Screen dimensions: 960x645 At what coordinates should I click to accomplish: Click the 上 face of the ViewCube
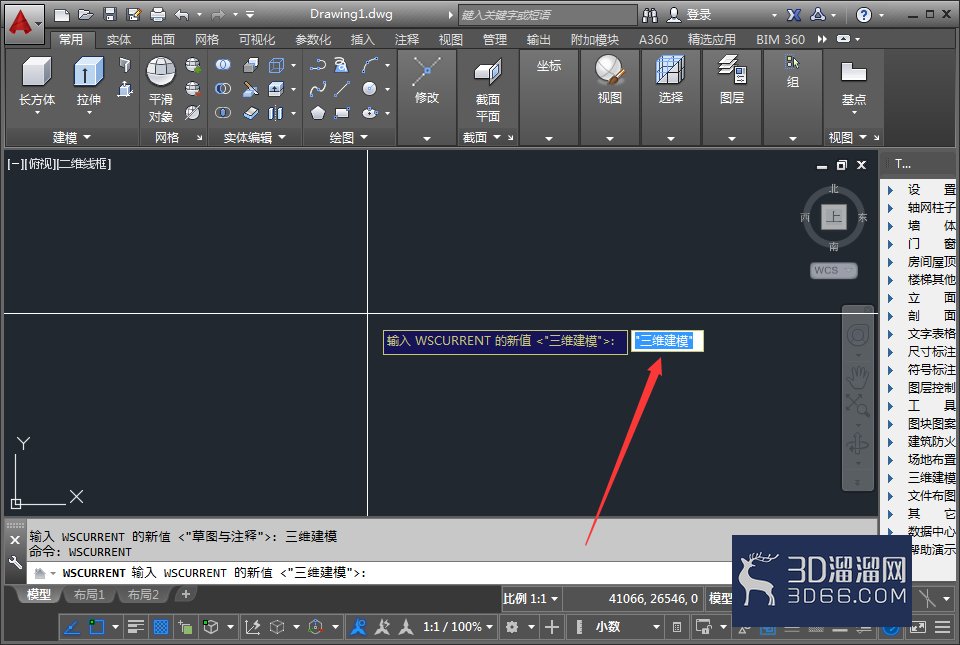tap(833, 217)
